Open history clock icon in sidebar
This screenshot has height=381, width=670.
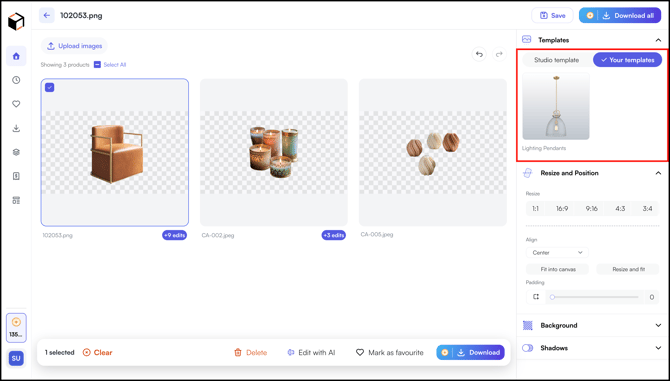[x=16, y=80]
